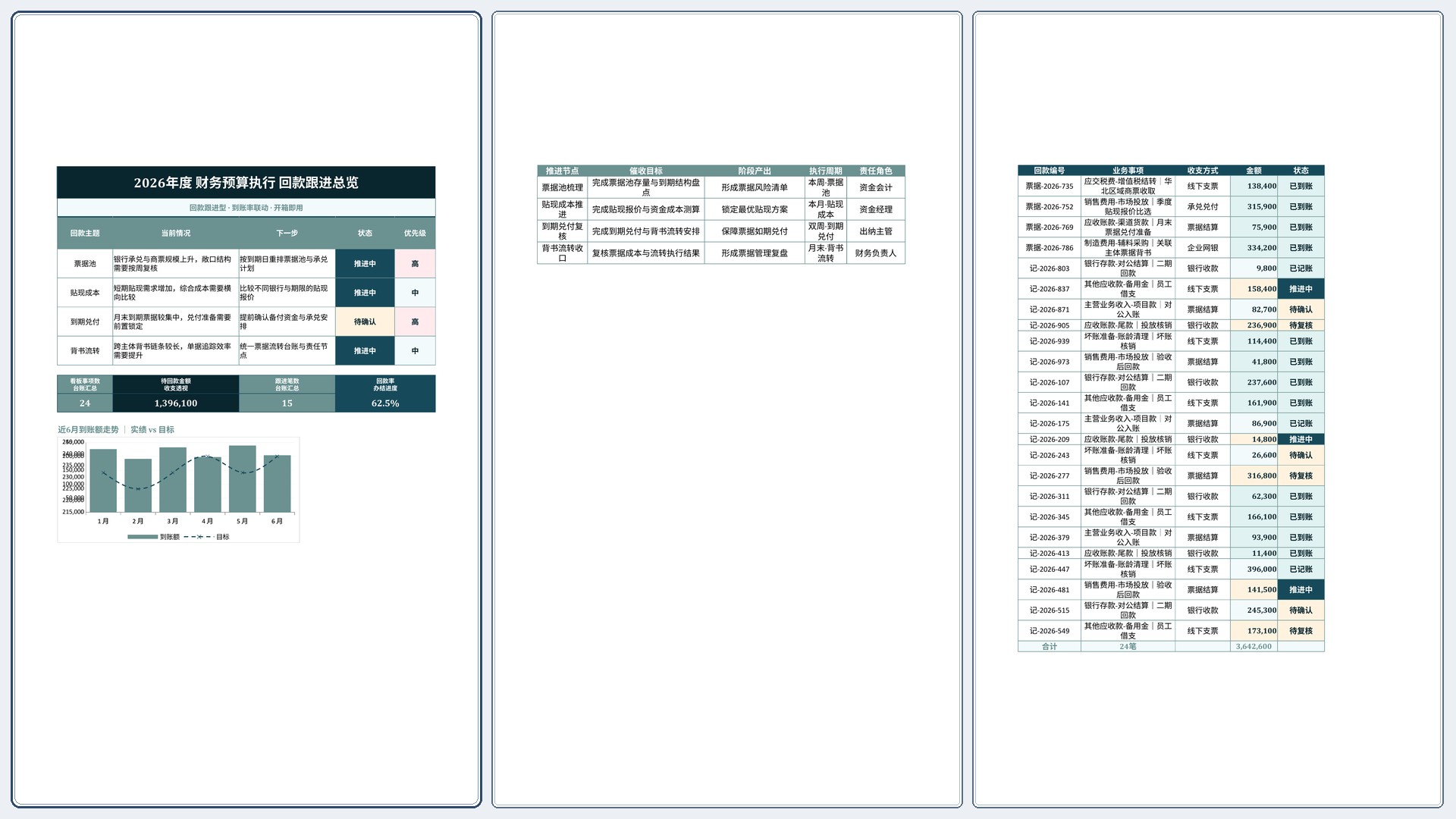The image size is (1456, 819).
Task: Click the 催收目标 header on page two
Action: [646, 171]
